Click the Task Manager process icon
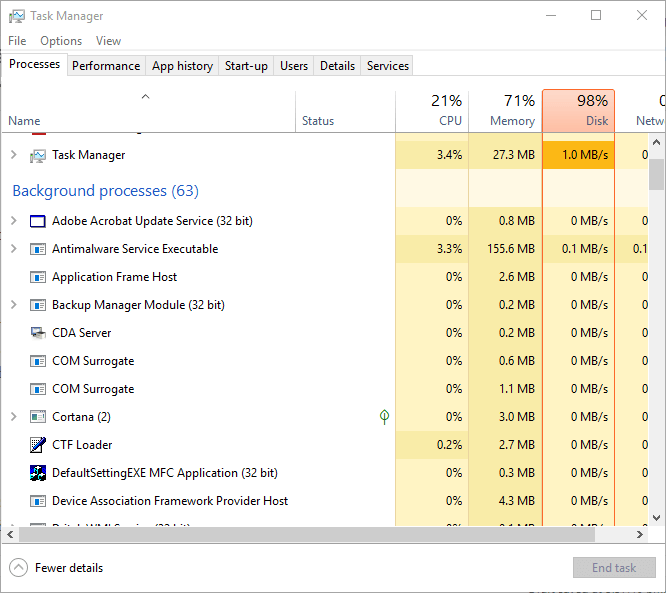 (x=37, y=156)
